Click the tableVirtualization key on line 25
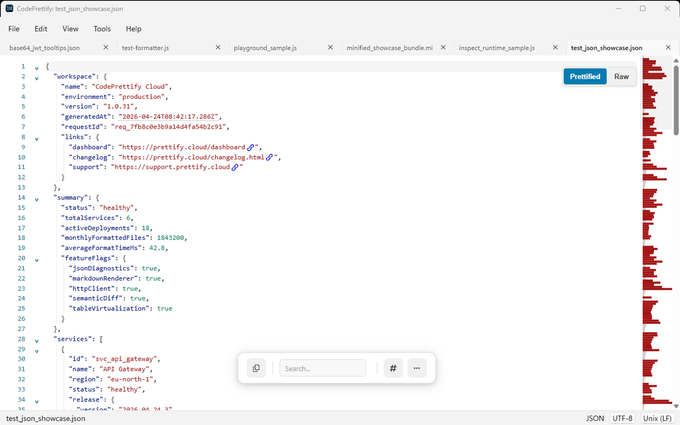The width and height of the screenshot is (680, 425). (109, 309)
